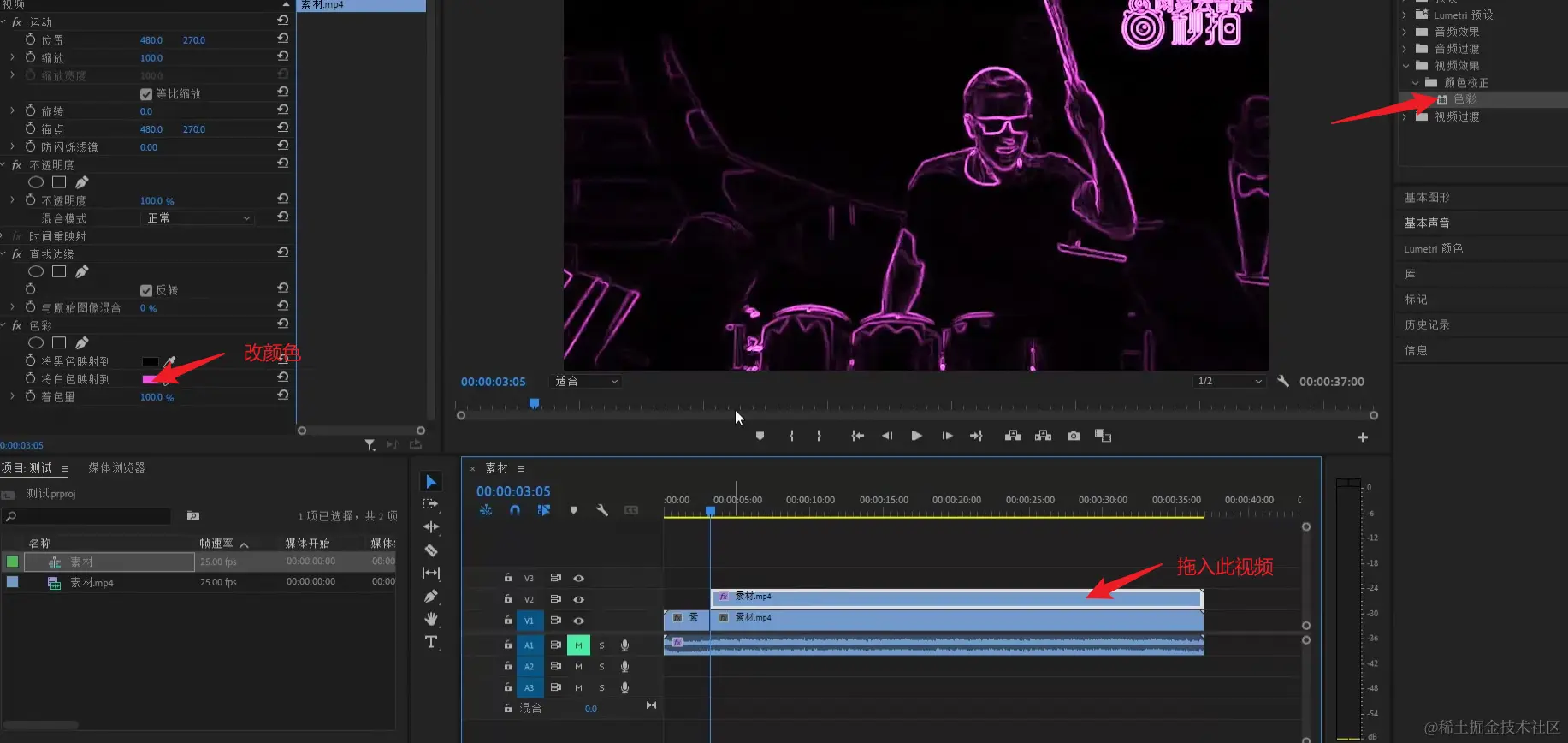This screenshot has height=743, width=1568.
Task: Toggle V1 track visibility eye
Action: (x=578, y=621)
